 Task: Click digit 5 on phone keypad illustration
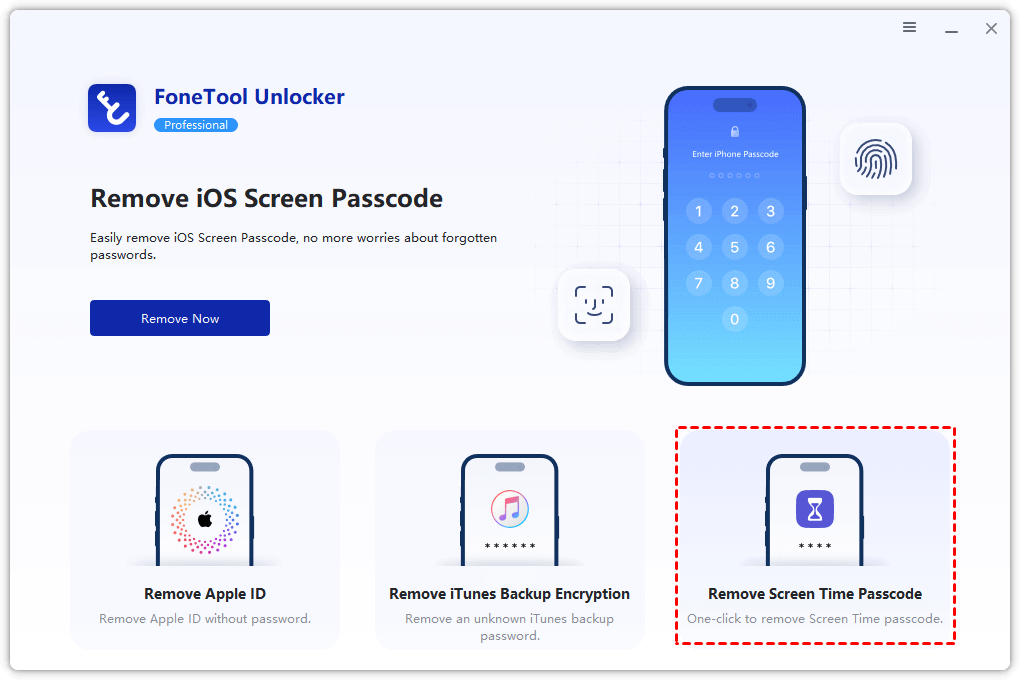(x=734, y=247)
